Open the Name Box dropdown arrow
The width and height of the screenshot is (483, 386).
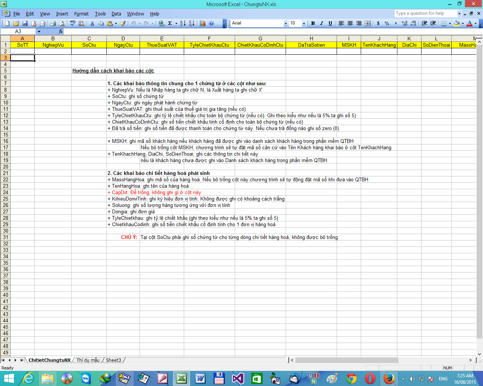[39, 31]
